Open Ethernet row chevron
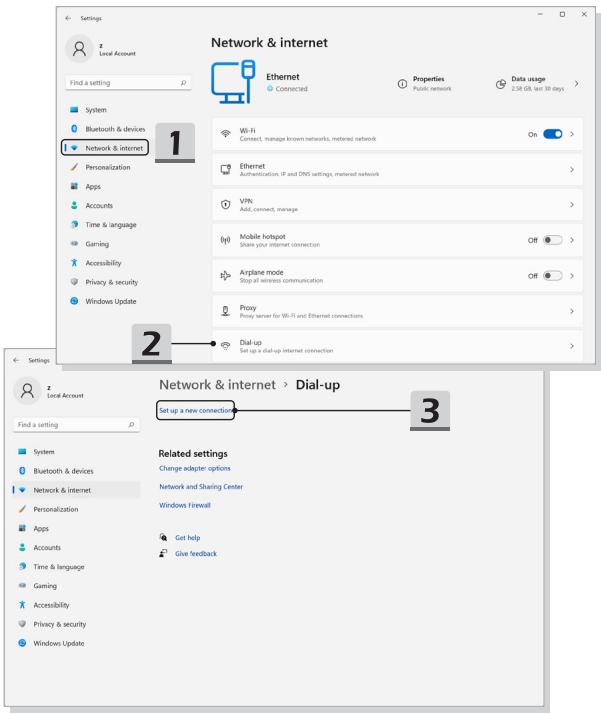This screenshot has height=714, width=601. coord(572,169)
